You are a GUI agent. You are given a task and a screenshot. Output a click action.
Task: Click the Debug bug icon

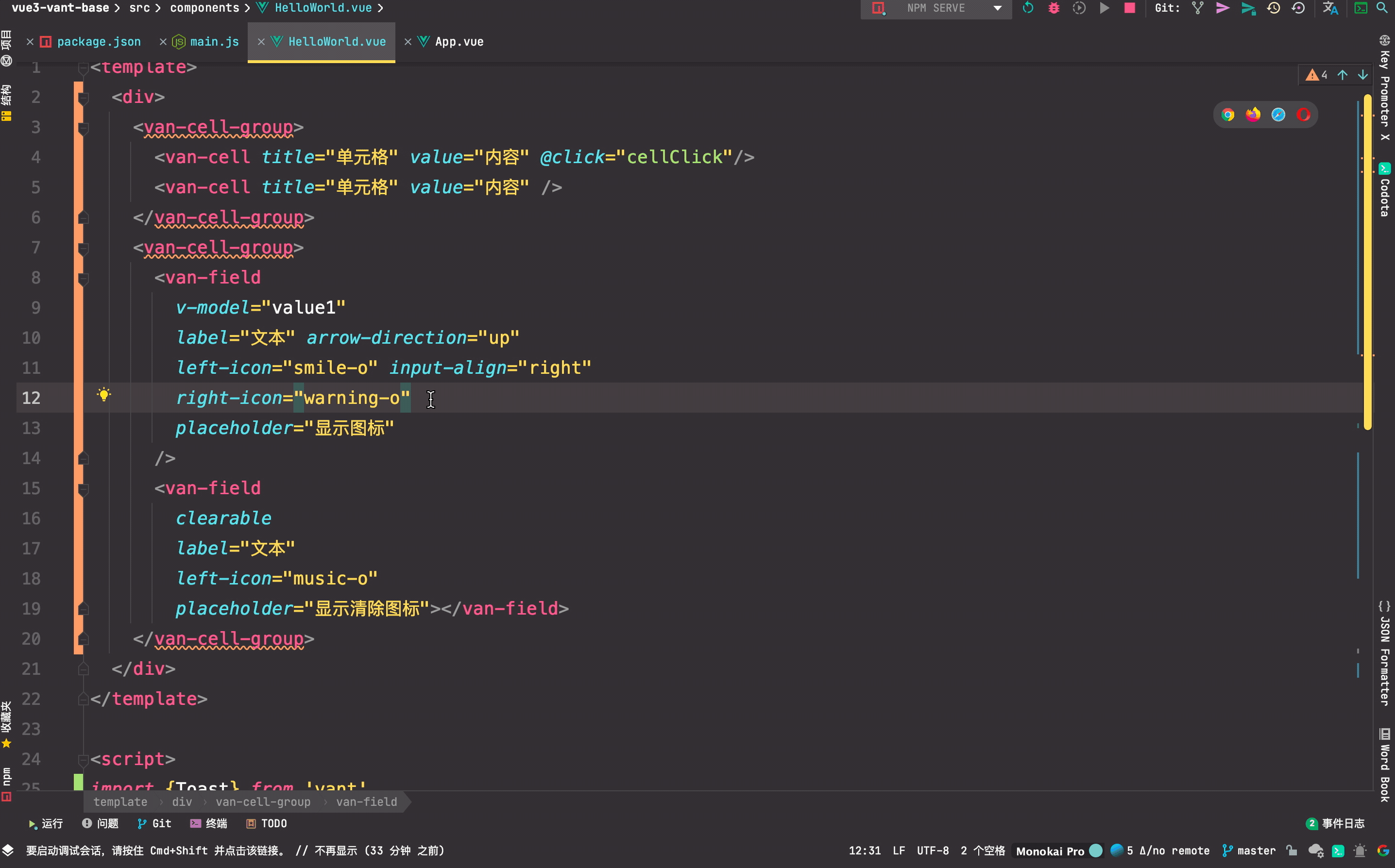point(1053,8)
